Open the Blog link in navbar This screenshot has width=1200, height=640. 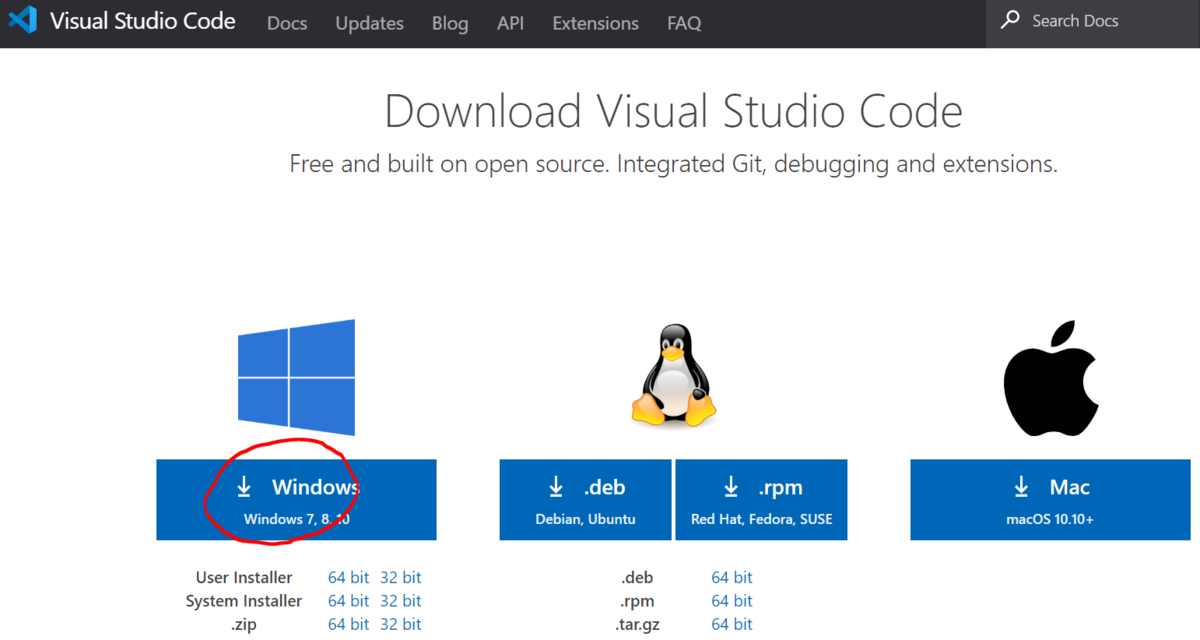pos(450,23)
